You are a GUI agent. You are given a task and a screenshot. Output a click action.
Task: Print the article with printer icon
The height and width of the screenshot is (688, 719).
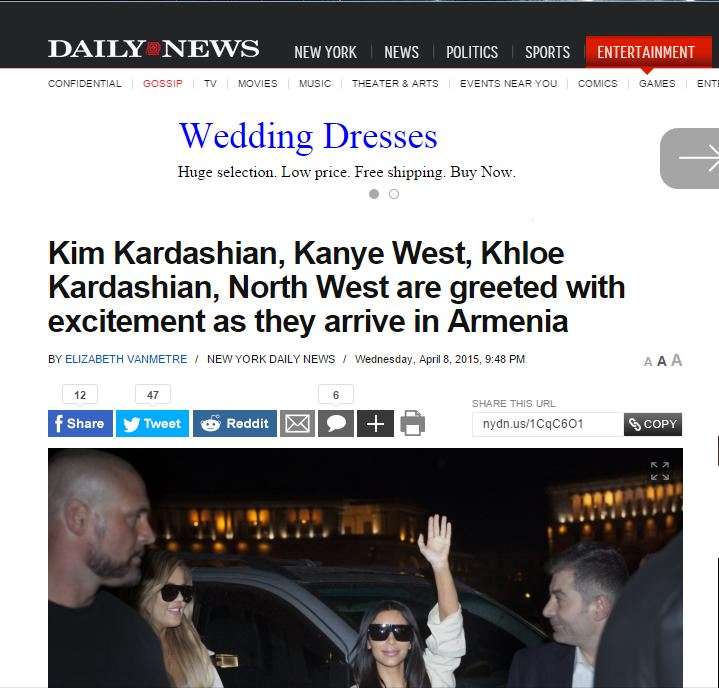pyautogui.click(x=413, y=423)
